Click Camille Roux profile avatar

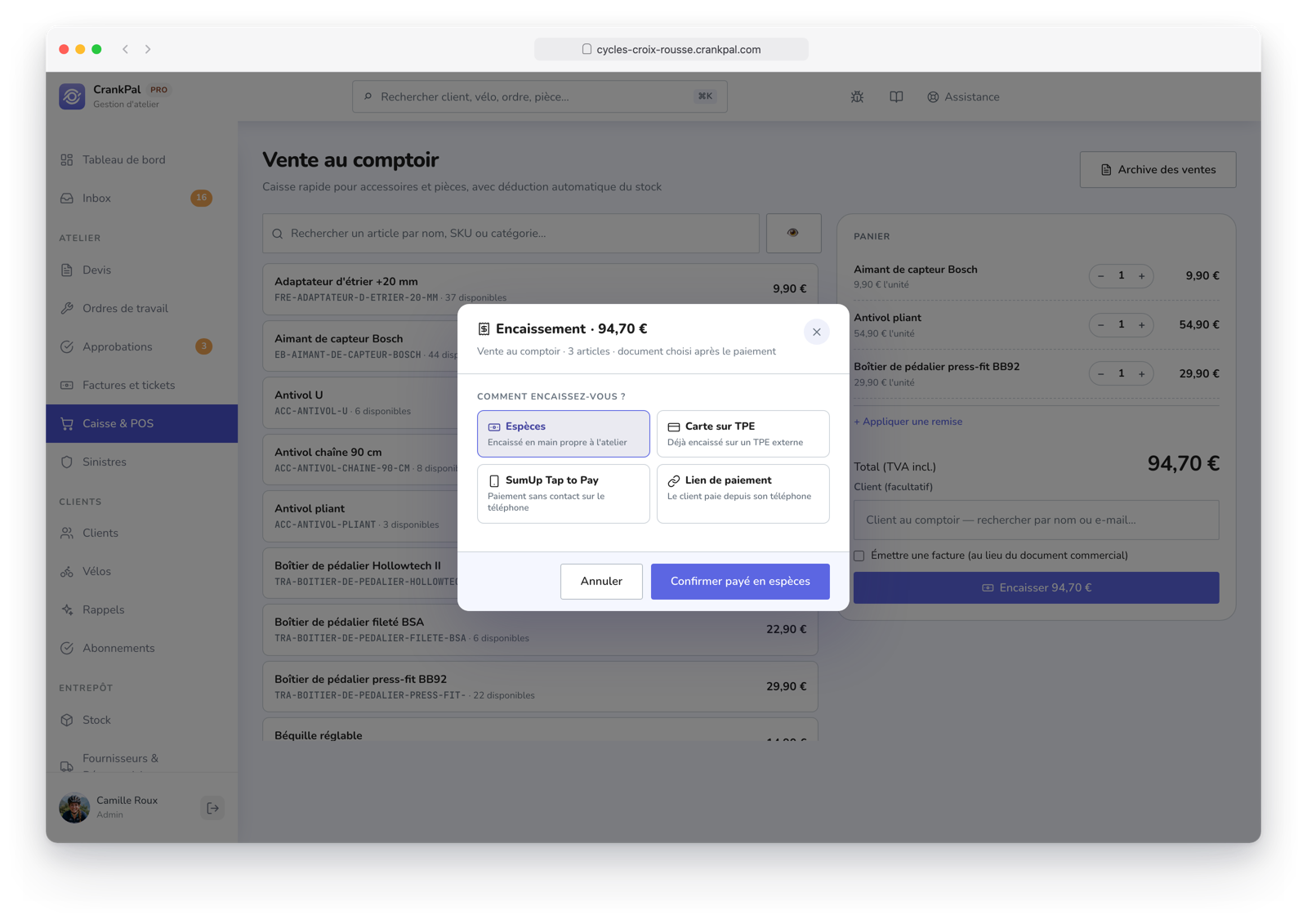[74, 808]
